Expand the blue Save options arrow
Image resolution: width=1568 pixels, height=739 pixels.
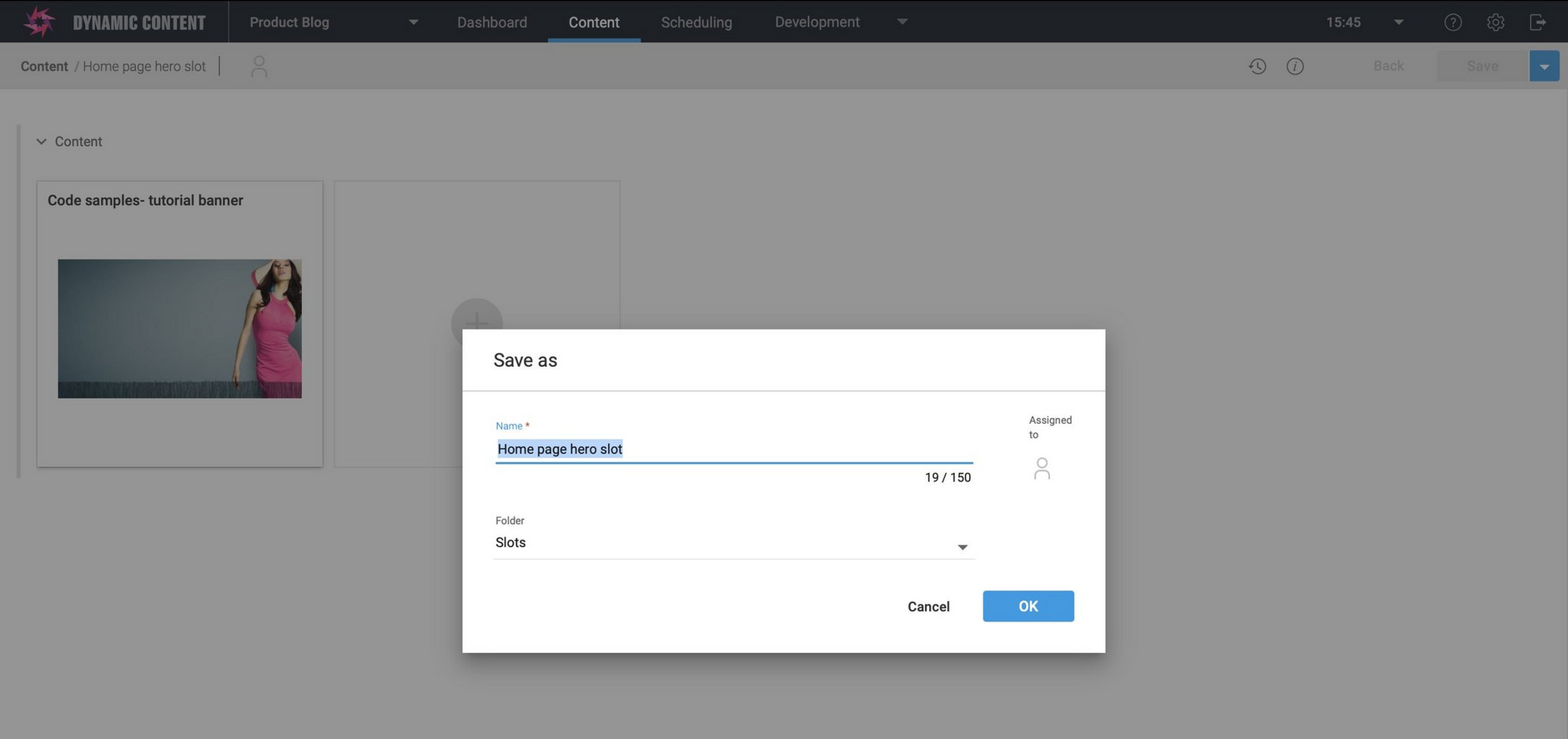pos(1544,66)
